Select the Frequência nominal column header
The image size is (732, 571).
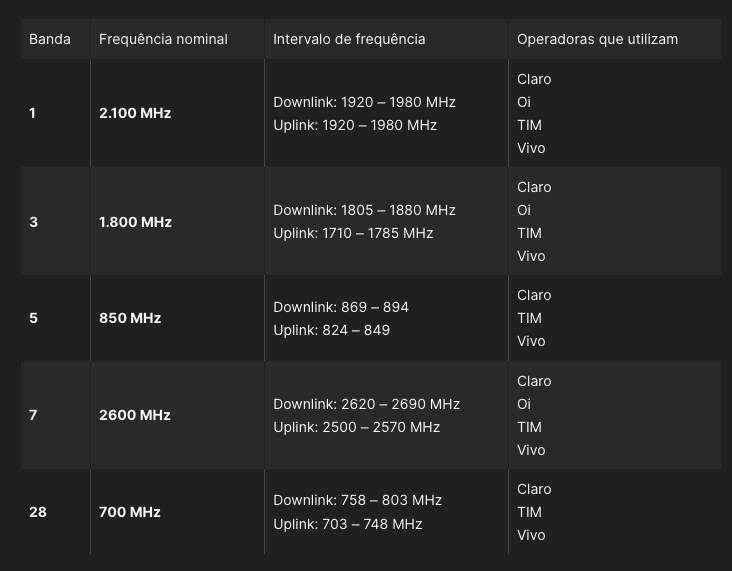point(163,39)
